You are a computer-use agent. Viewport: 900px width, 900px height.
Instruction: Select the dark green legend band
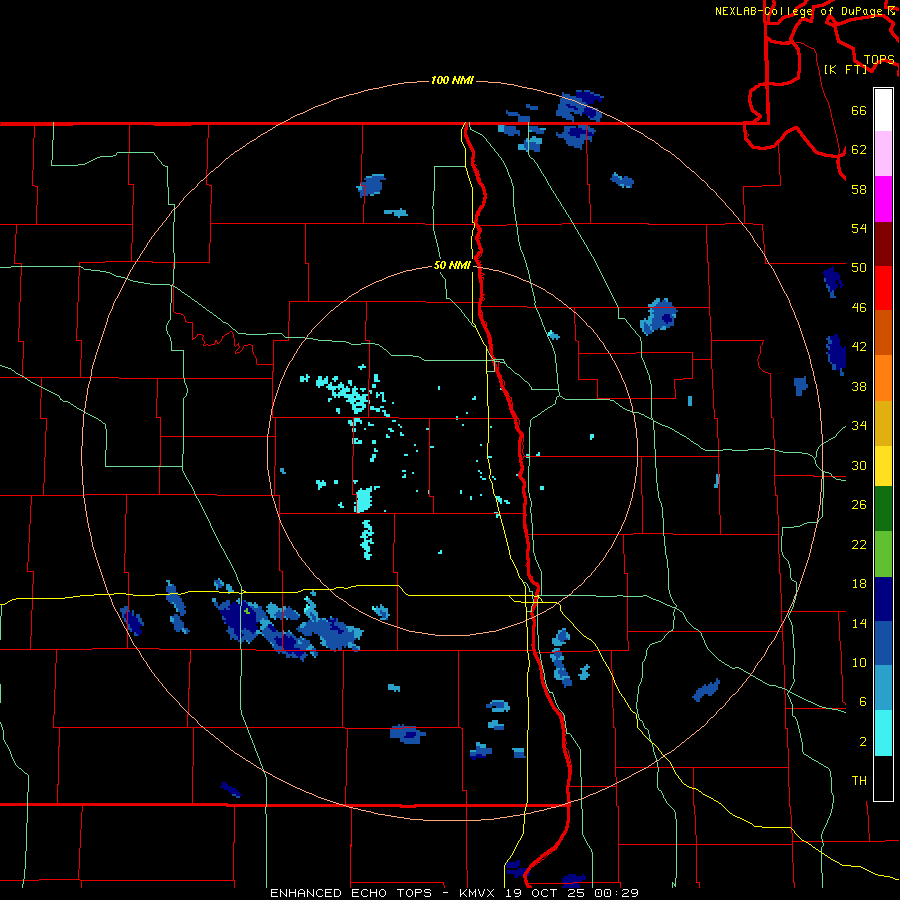point(883,509)
